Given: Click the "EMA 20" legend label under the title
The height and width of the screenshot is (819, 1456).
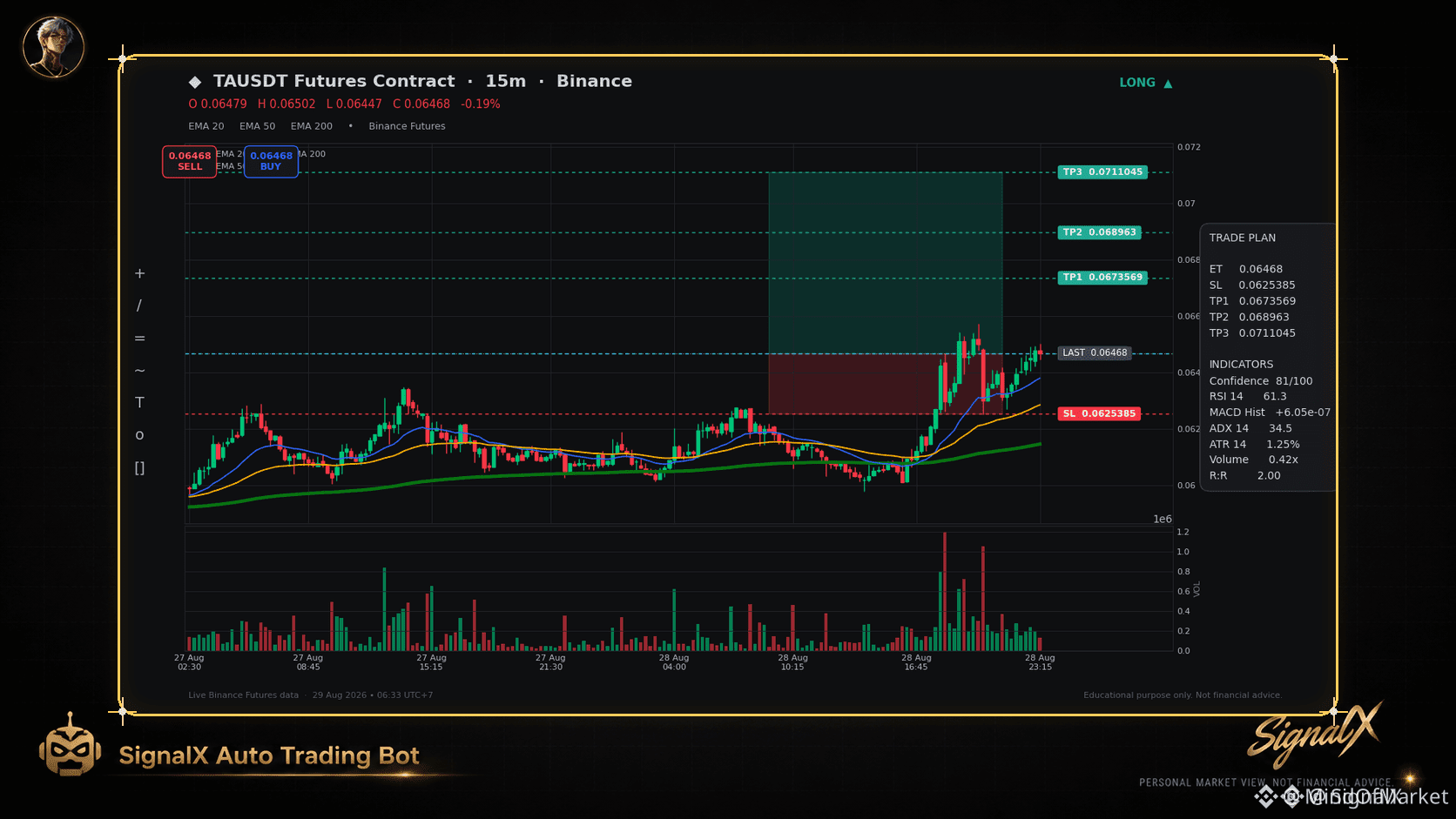Looking at the screenshot, I should click(x=206, y=126).
